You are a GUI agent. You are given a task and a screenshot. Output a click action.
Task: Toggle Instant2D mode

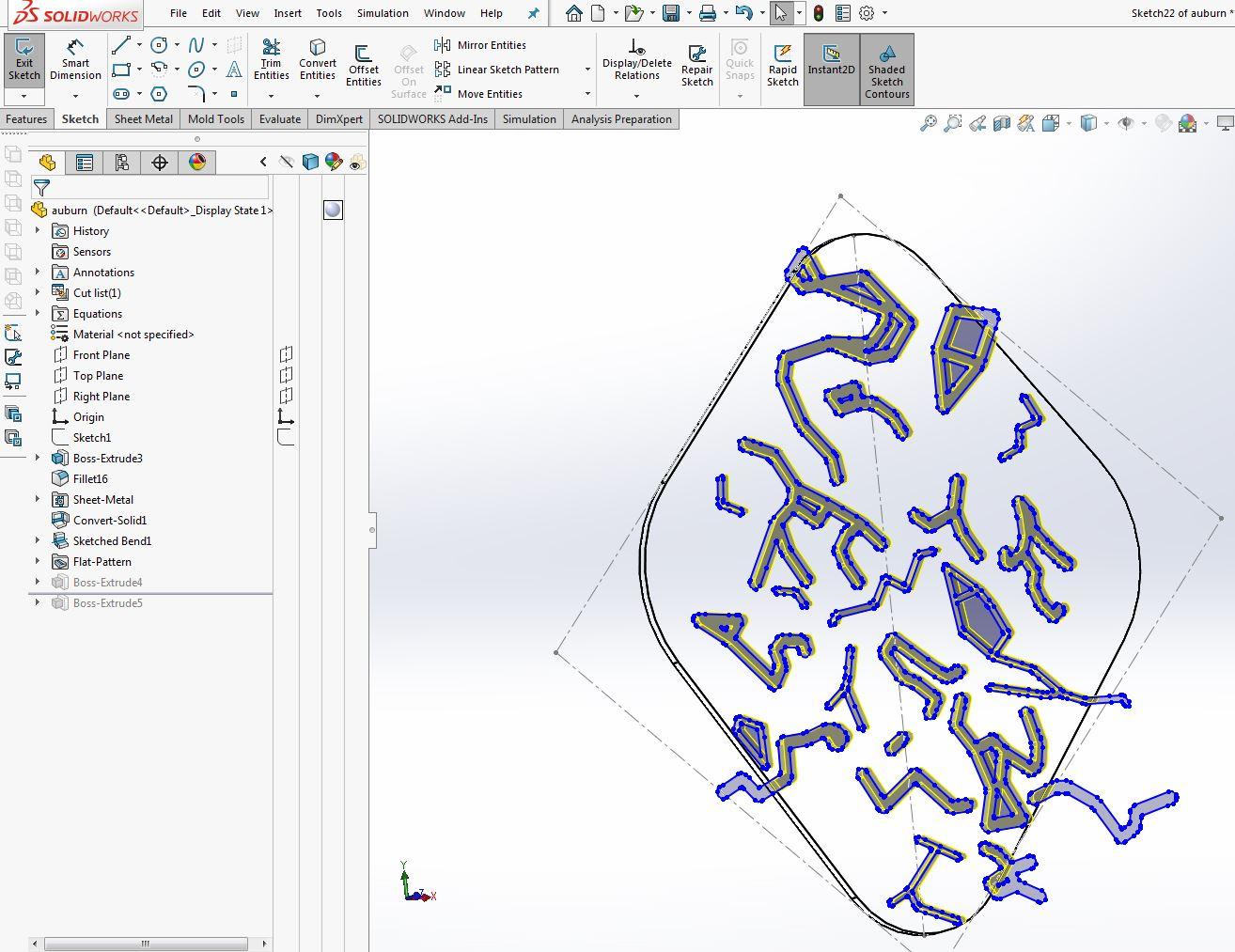pyautogui.click(x=832, y=60)
